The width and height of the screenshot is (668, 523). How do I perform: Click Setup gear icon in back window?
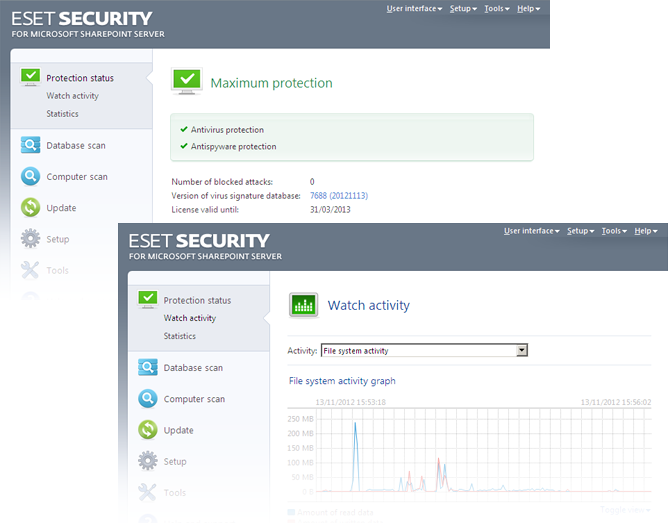pyautogui.click(x=30, y=239)
